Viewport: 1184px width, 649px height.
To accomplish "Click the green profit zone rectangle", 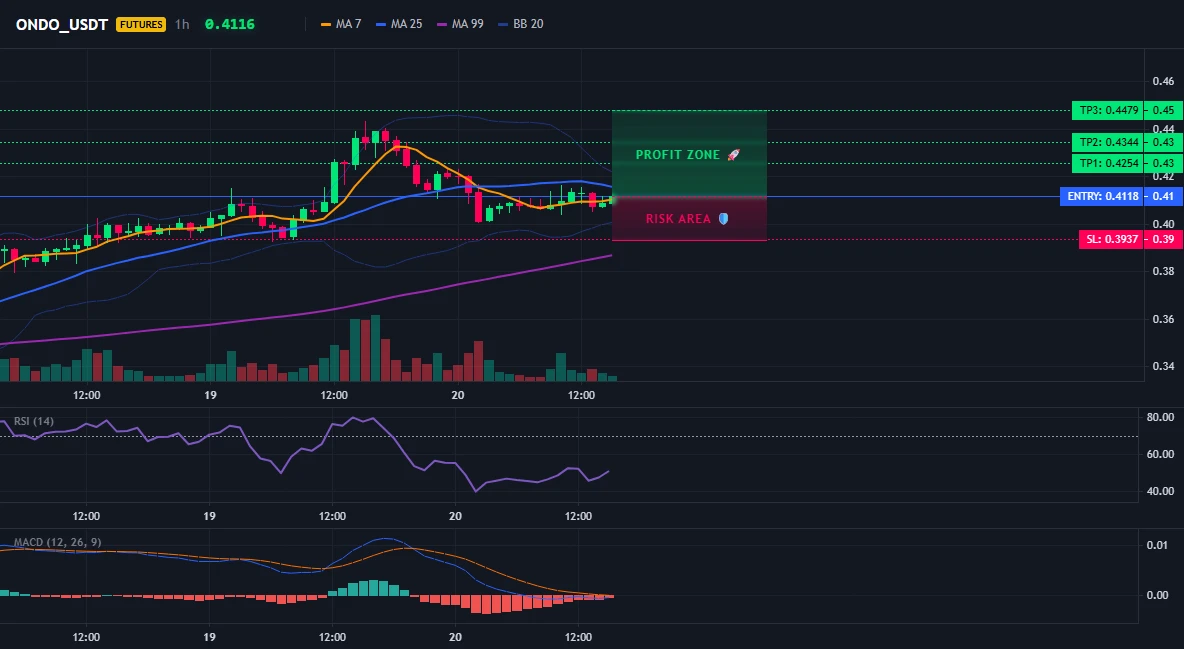I will (689, 153).
